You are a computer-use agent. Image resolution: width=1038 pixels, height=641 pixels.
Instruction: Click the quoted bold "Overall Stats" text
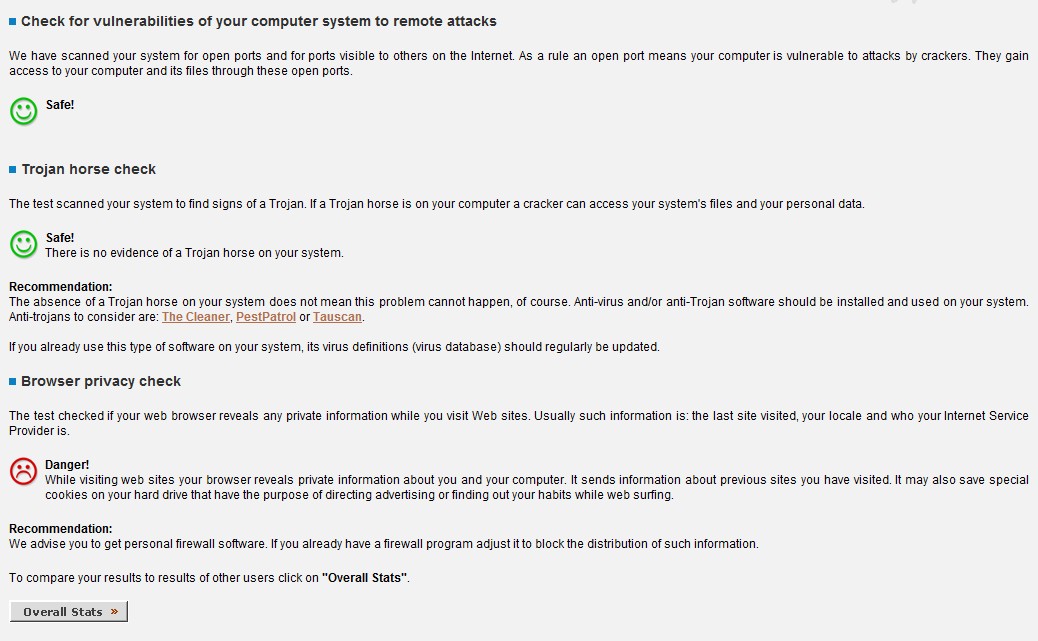(365, 578)
